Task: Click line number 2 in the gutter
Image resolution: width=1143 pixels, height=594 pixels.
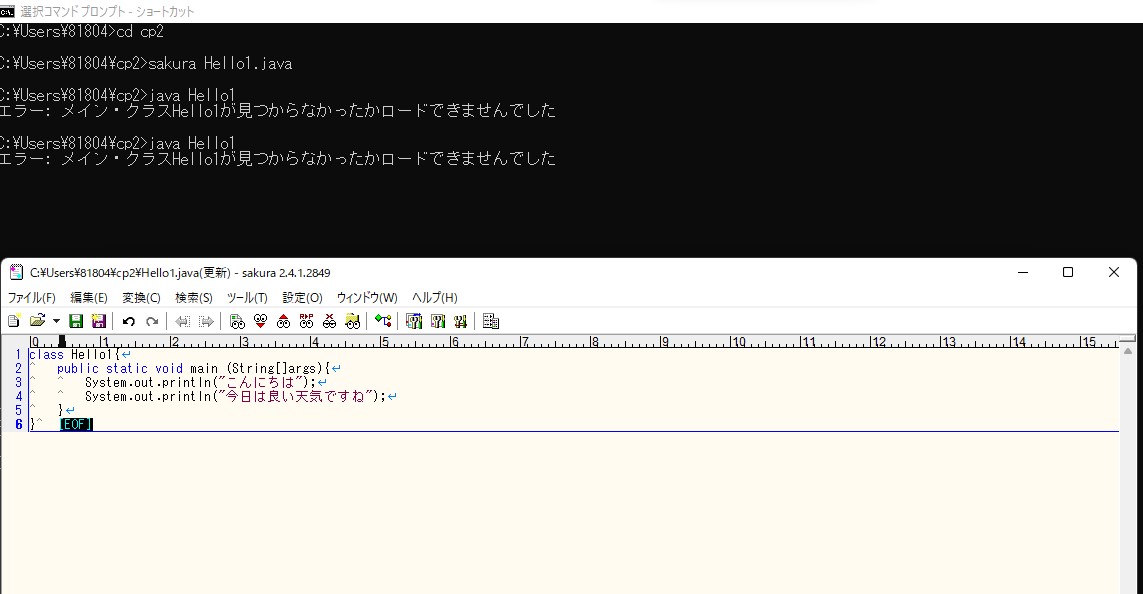Action: (18, 369)
